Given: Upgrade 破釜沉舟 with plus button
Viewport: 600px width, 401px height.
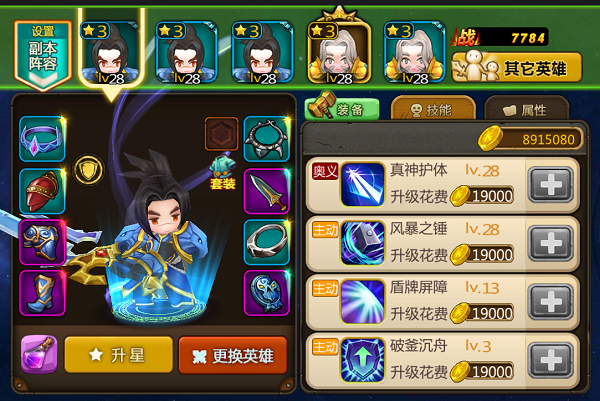Looking at the screenshot, I should coord(551,361).
